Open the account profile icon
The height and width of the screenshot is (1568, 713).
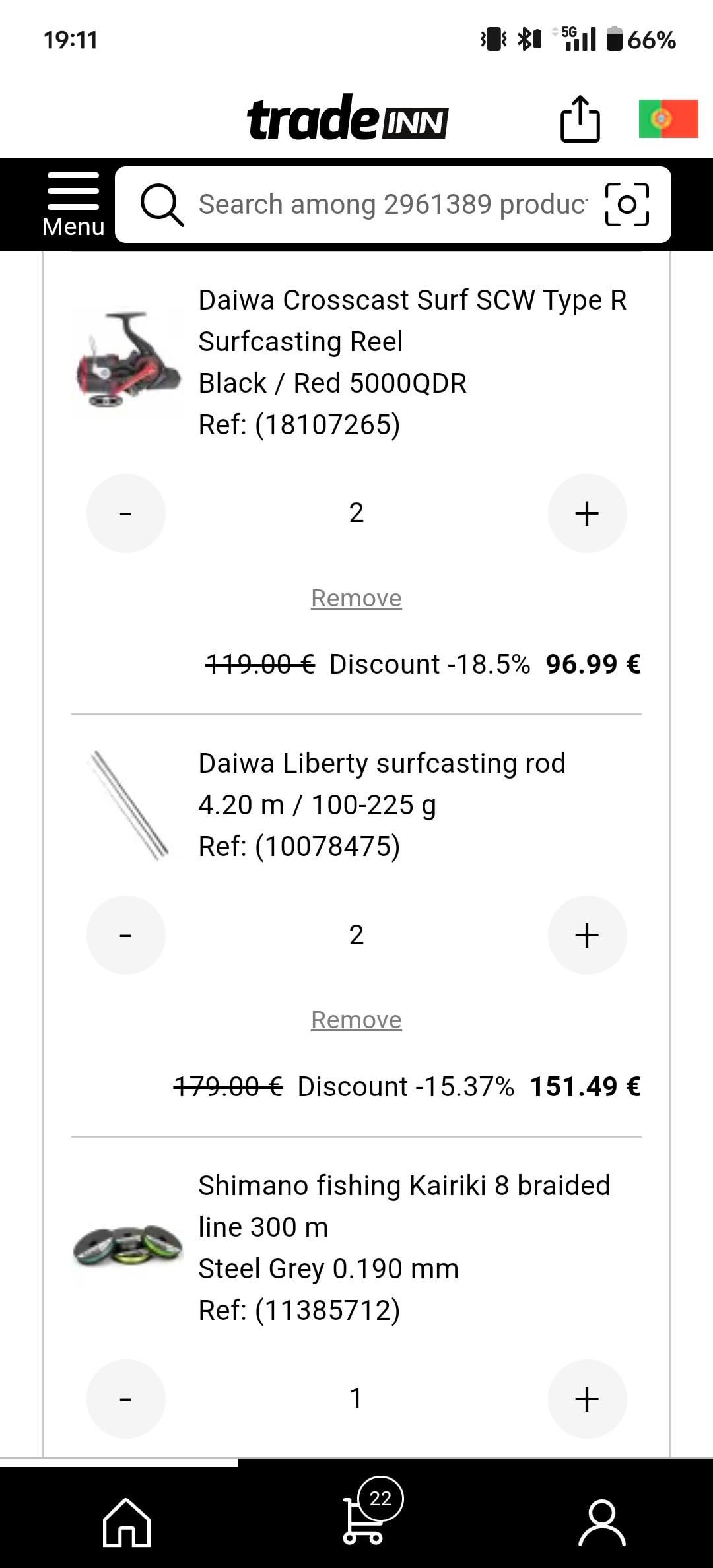pyautogui.click(x=601, y=1522)
